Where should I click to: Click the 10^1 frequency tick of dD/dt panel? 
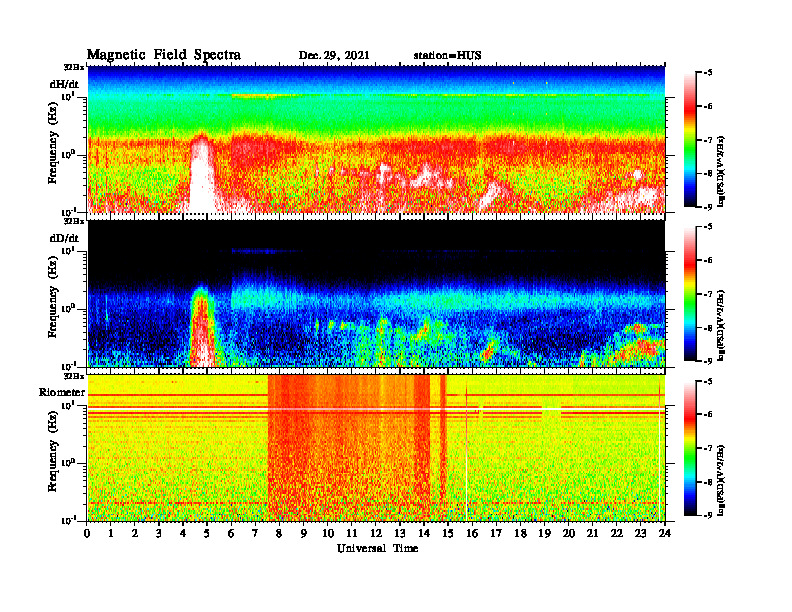click(68, 250)
